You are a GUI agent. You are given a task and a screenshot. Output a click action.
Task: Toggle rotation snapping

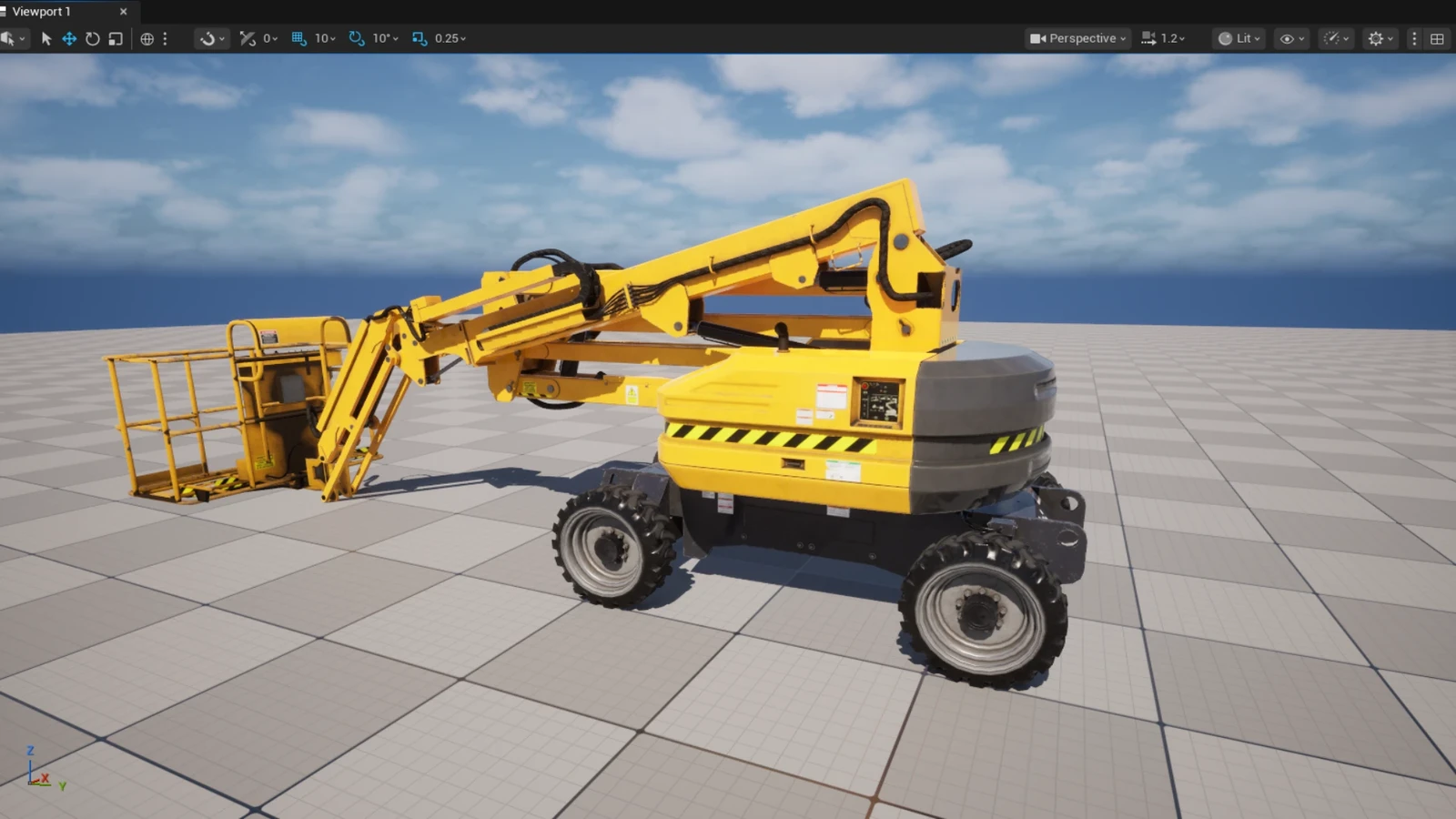(x=357, y=38)
